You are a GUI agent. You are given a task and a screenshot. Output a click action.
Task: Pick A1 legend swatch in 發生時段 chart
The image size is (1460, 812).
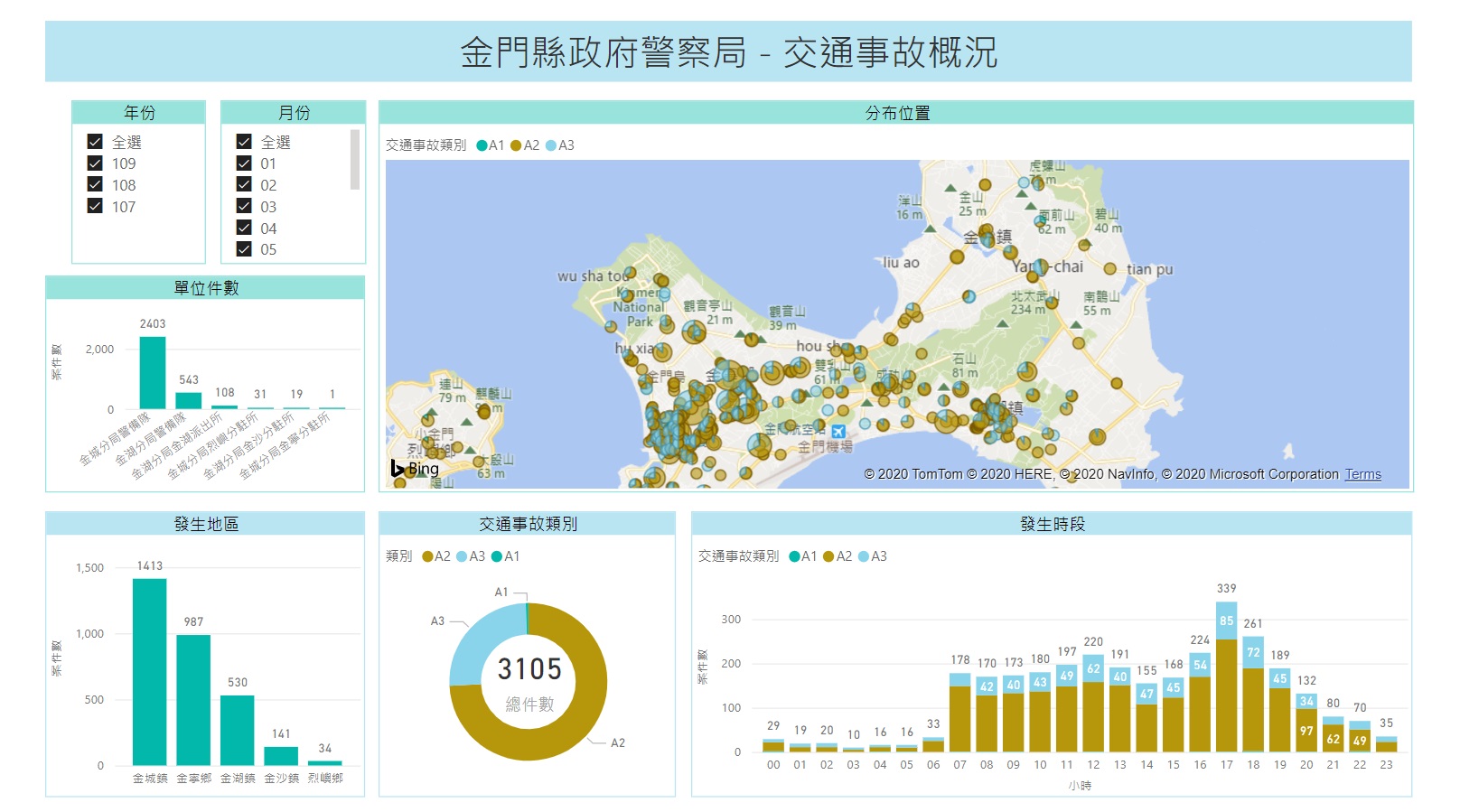tap(795, 556)
